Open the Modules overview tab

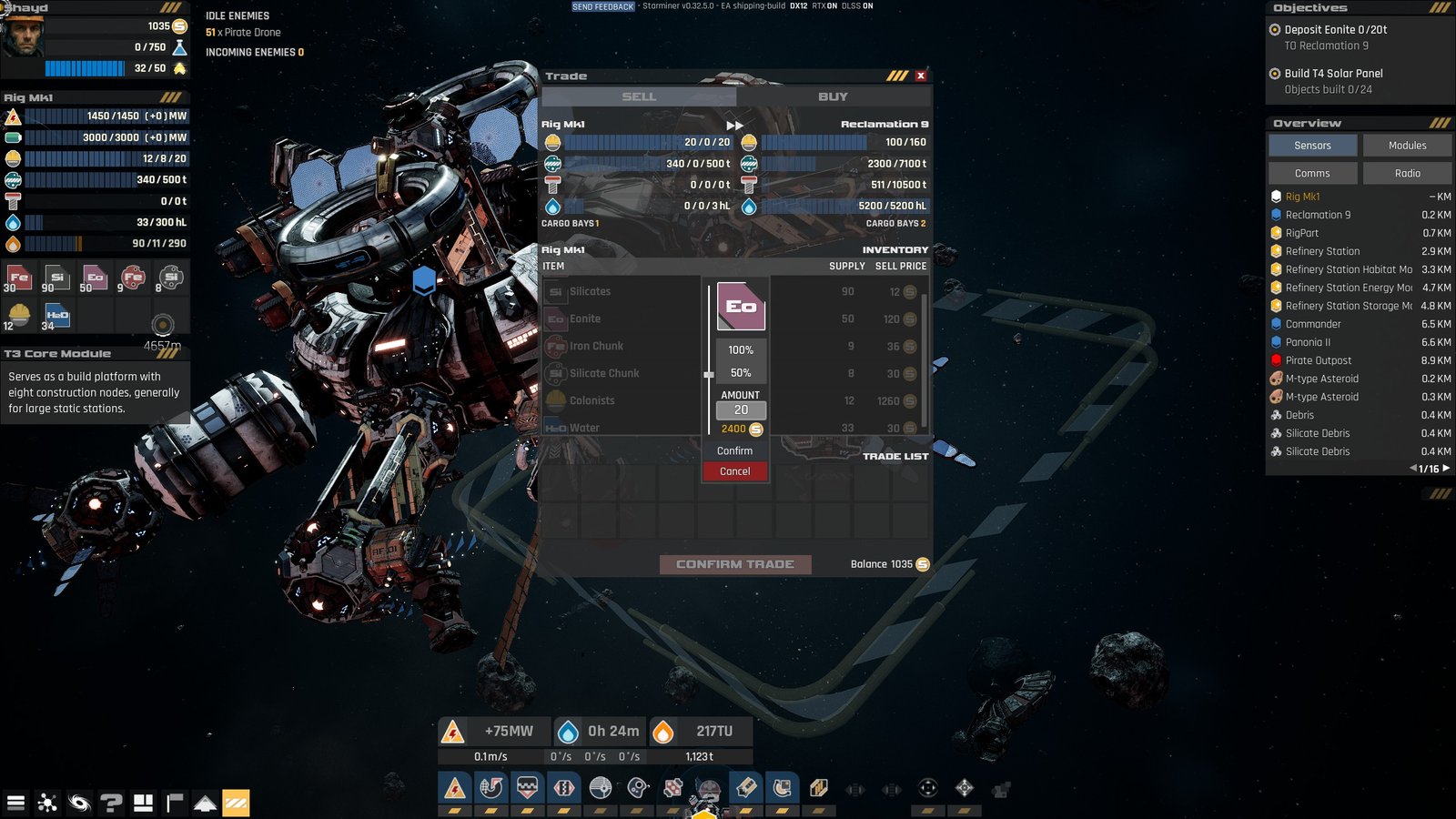1407,146
